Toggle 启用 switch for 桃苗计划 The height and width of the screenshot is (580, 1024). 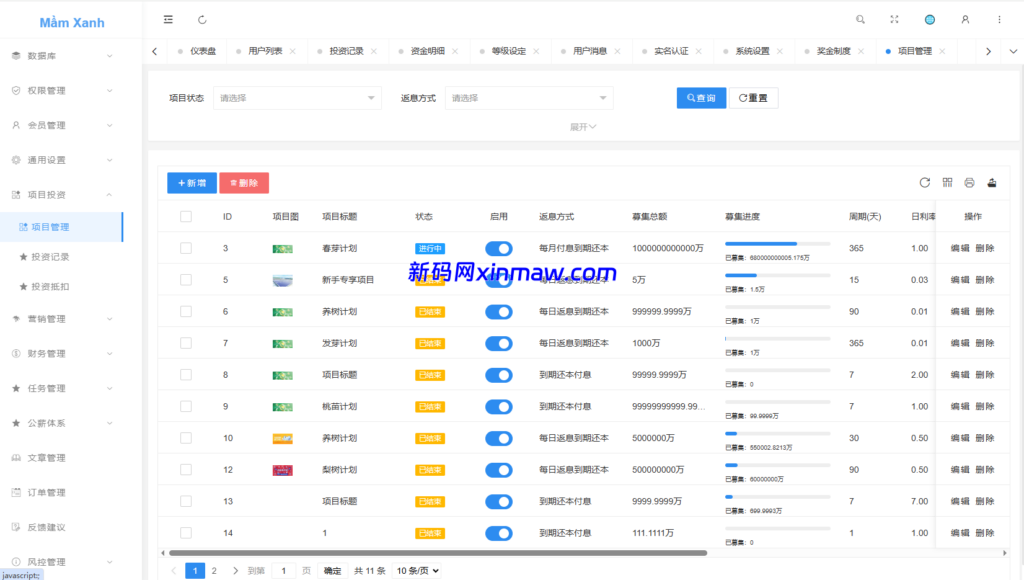pos(499,407)
